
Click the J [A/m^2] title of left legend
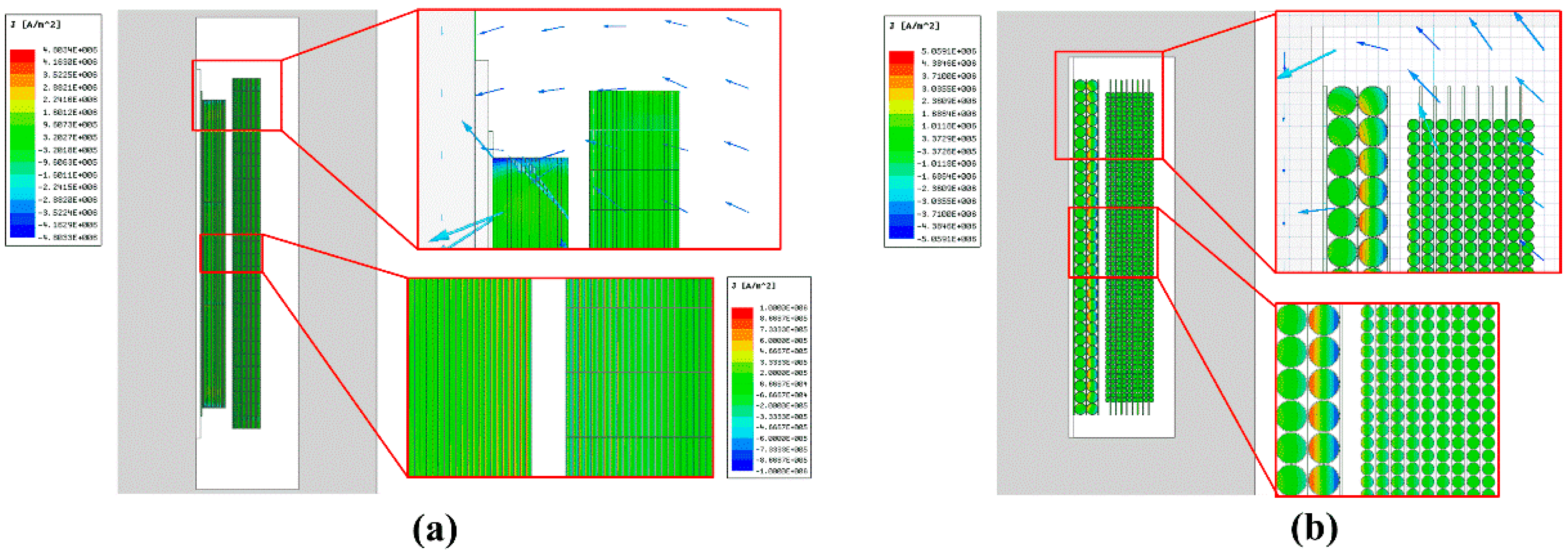pos(35,24)
